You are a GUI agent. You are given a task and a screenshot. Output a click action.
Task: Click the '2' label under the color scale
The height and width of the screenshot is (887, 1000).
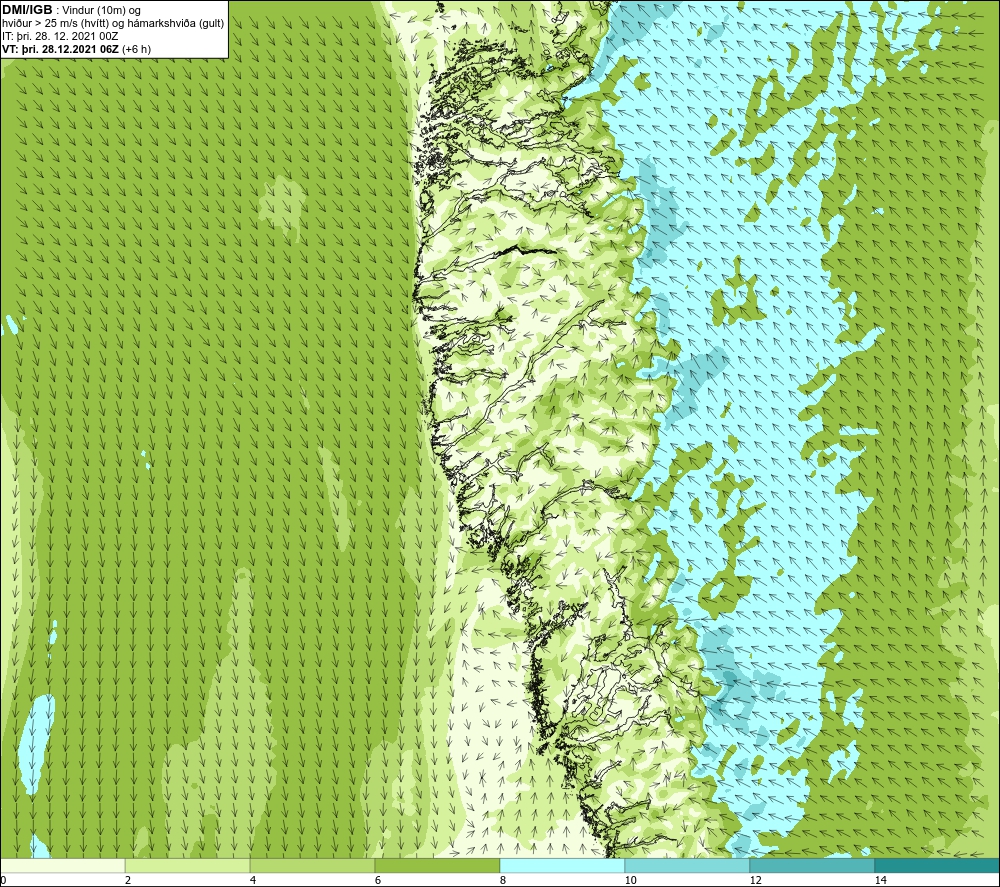coord(128,881)
